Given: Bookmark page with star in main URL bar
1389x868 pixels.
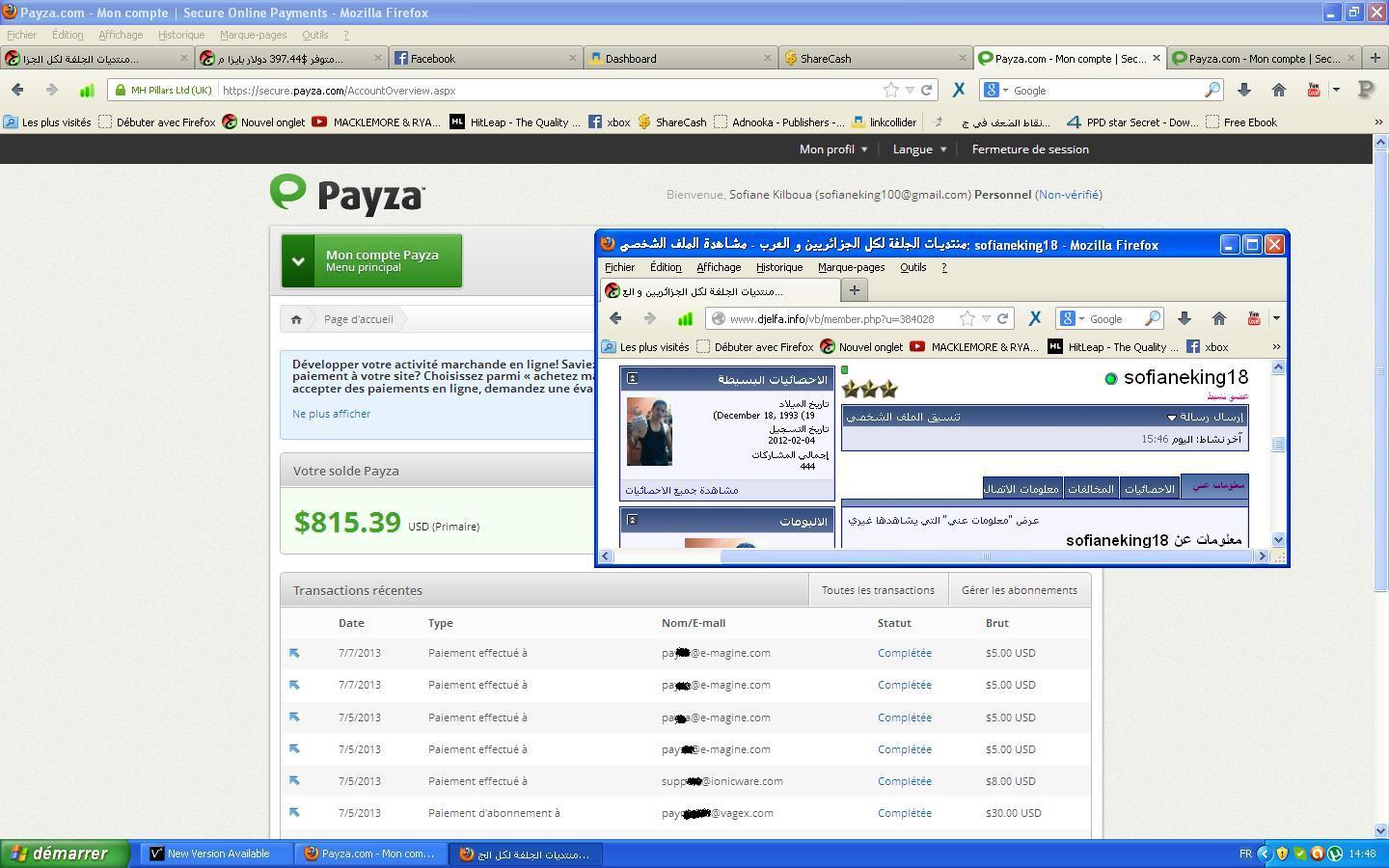Looking at the screenshot, I should tap(890, 90).
